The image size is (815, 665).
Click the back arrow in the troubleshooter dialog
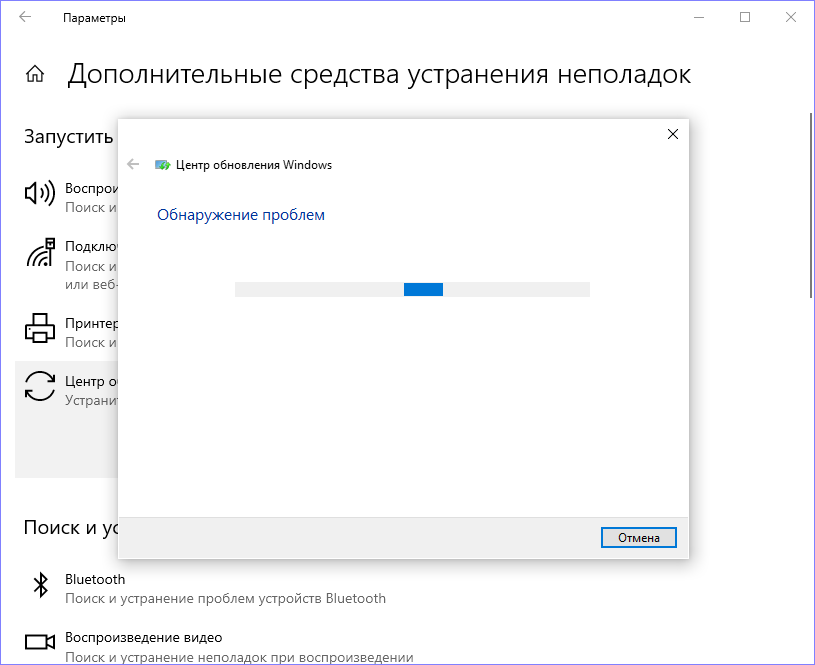[x=133, y=165]
